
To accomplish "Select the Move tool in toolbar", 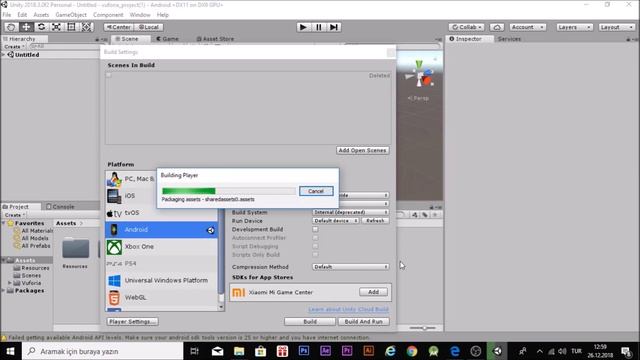I will pos(26,27).
